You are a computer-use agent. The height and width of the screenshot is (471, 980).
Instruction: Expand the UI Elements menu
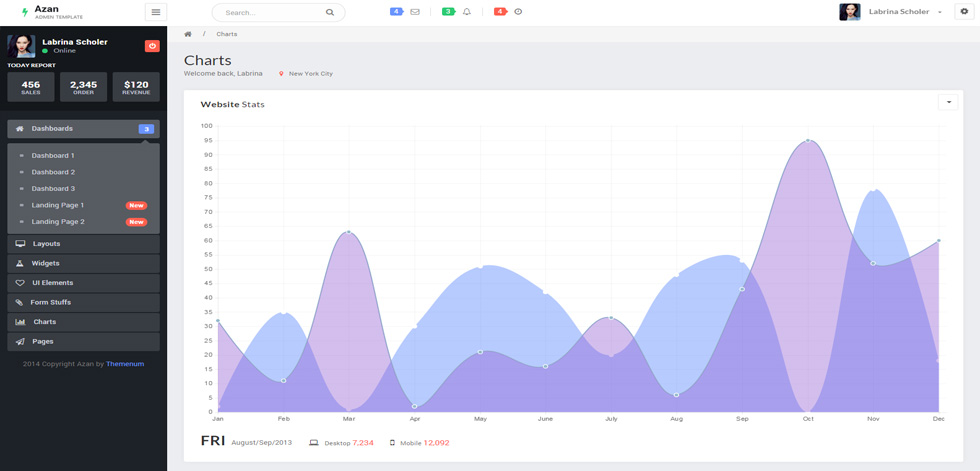tap(83, 283)
